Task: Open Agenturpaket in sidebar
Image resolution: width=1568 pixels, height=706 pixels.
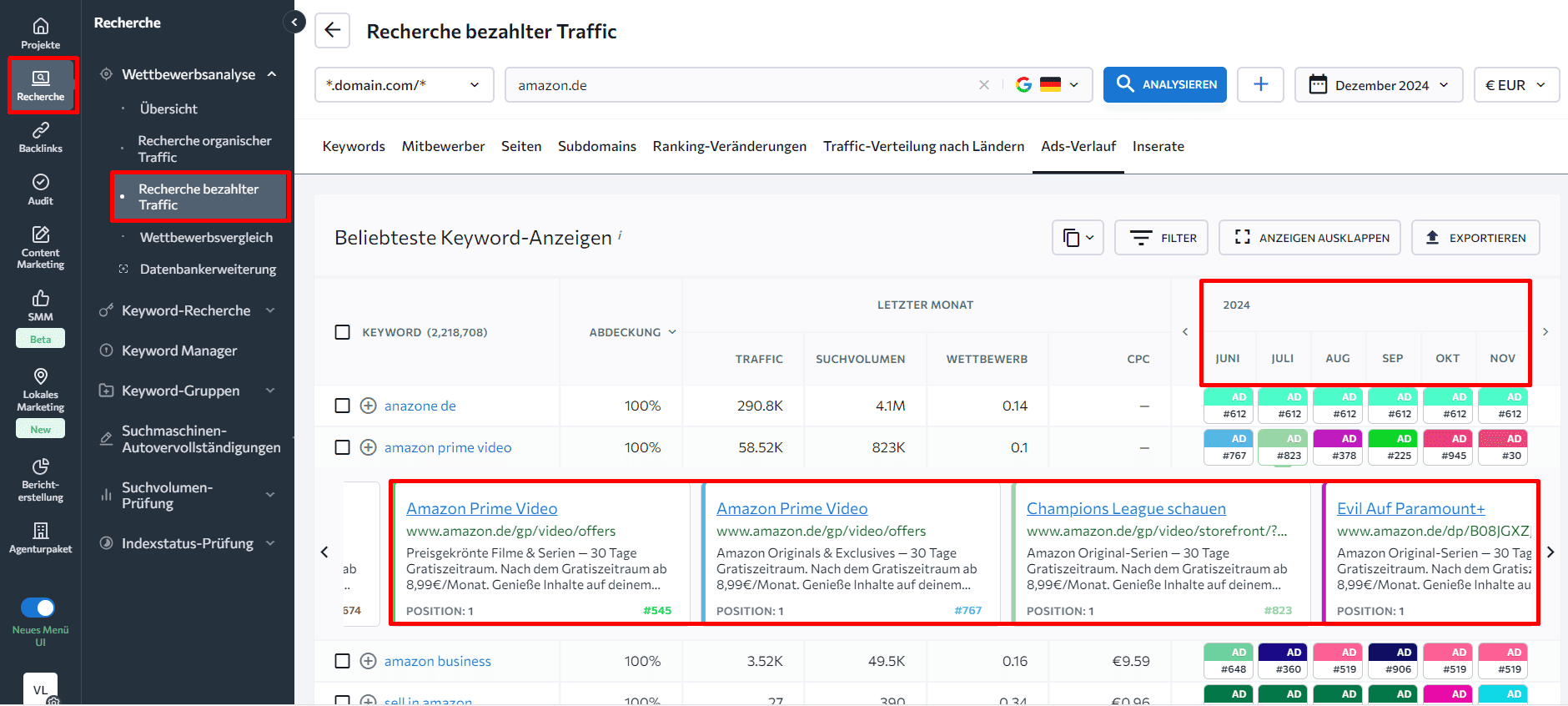Action: pos(40,538)
